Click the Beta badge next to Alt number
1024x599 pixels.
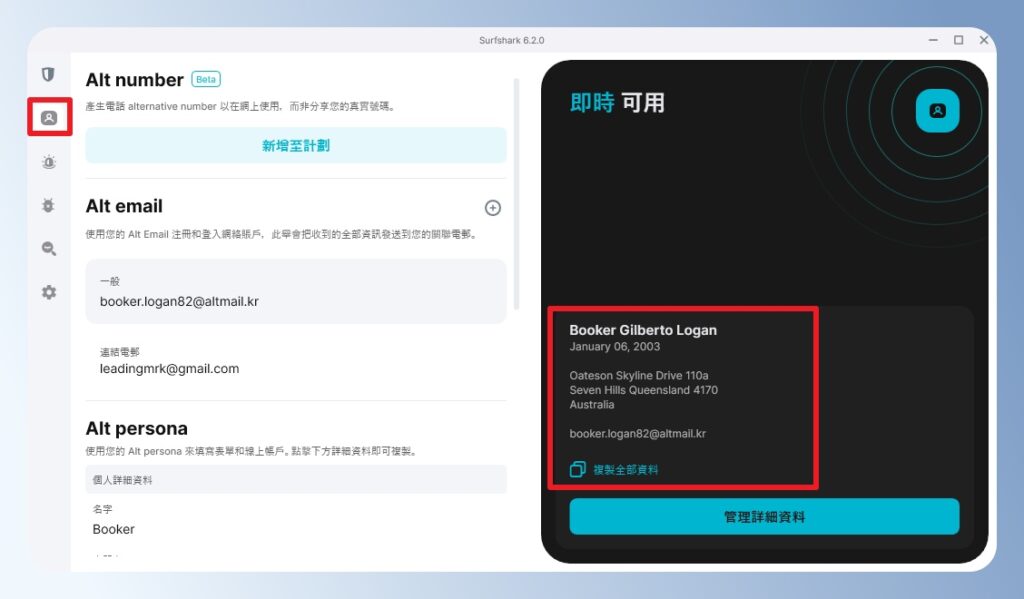(205, 79)
